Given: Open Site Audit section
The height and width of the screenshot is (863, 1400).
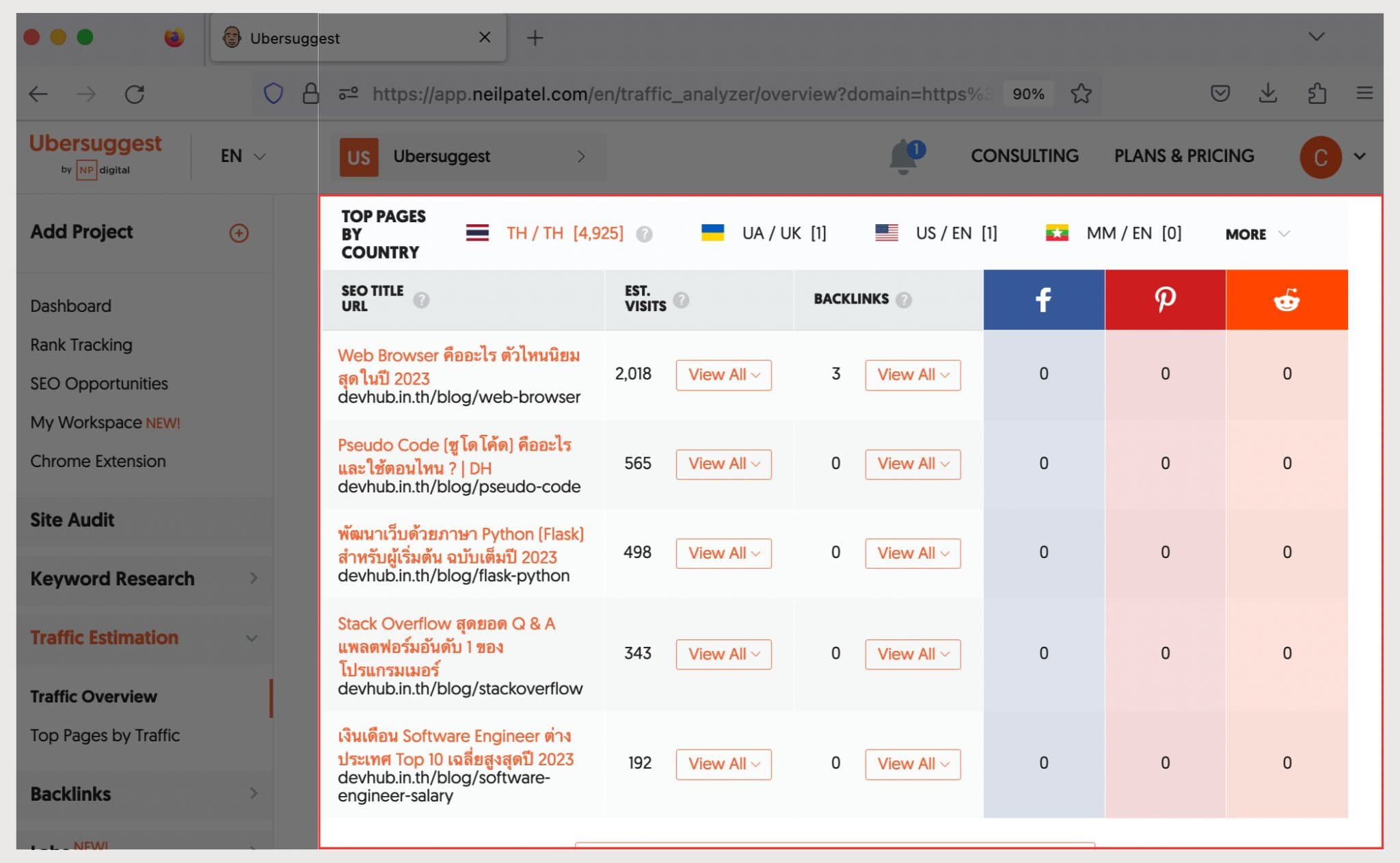Looking at the screenshot, I should click(x=72, y=520).
